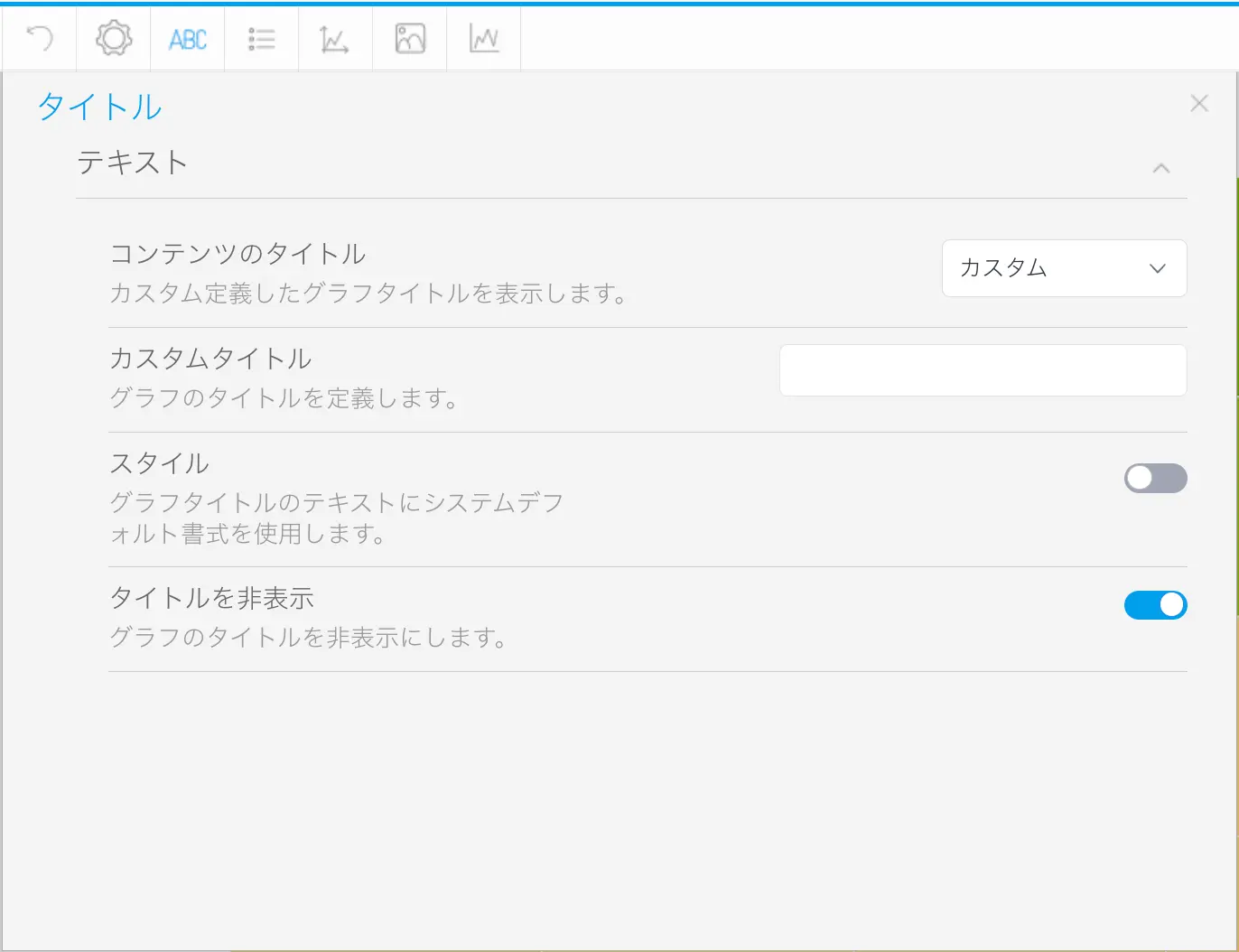
Task: Collapse the テキスト section chevron
Action: 1161,168
